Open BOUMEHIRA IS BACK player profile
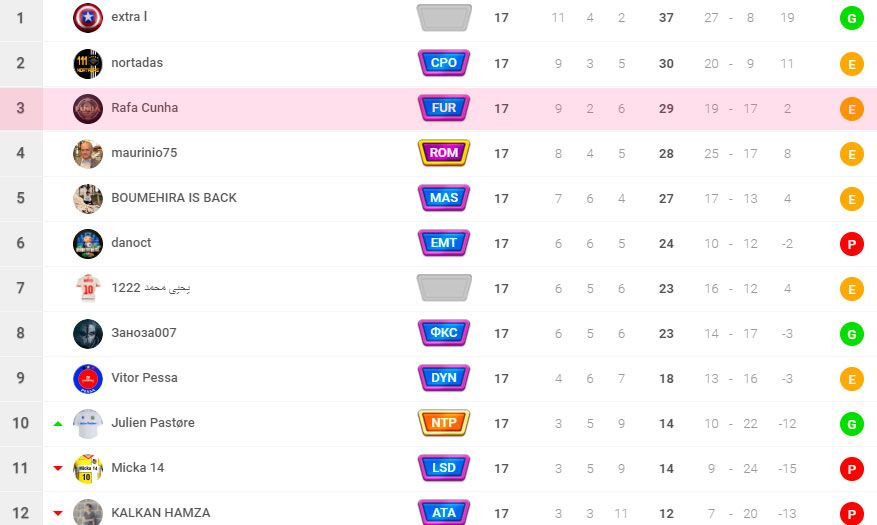This screenshot has width=877, height=525. point(174,198)
